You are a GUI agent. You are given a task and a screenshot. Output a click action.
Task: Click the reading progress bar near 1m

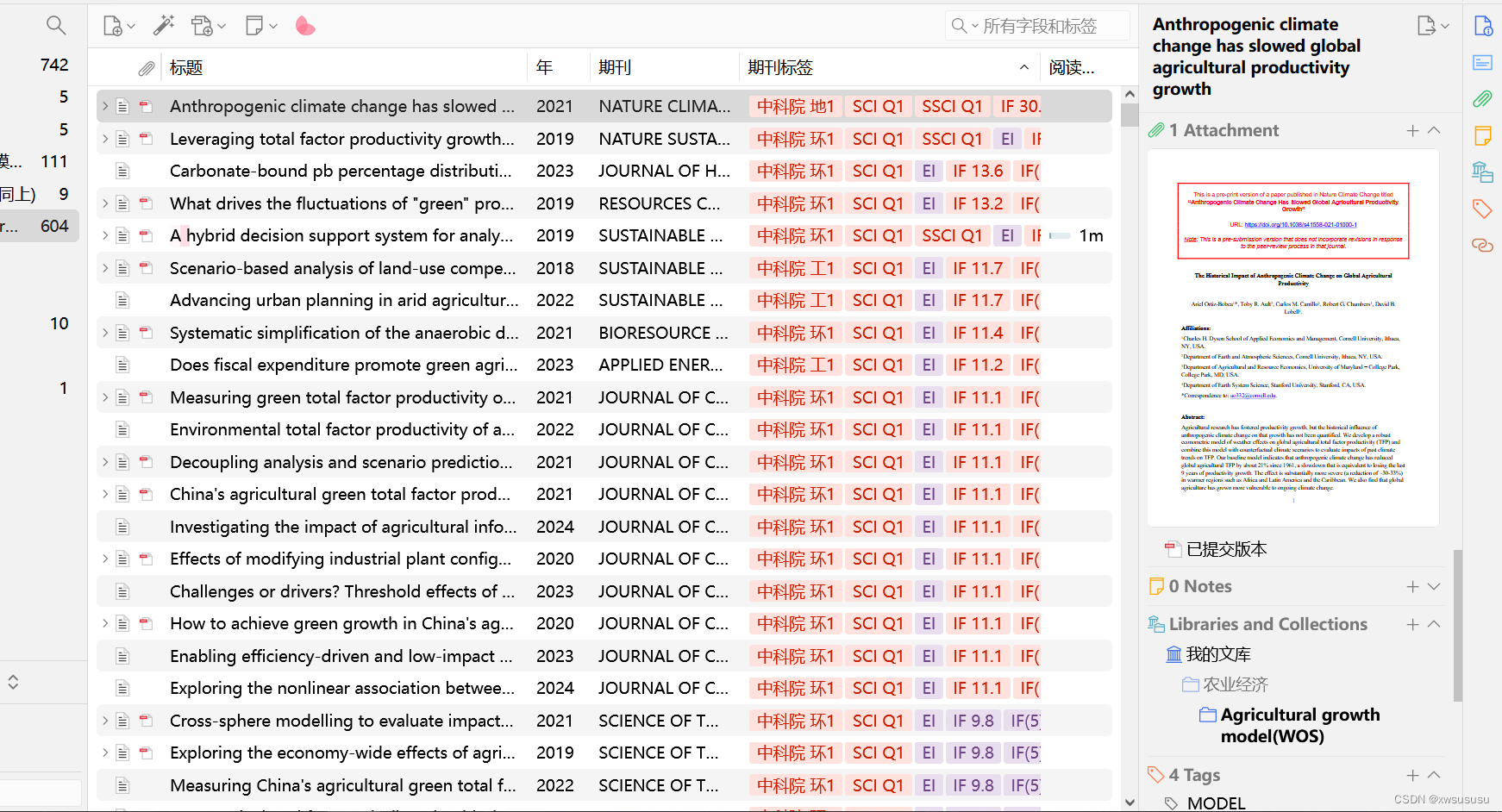1059,235
